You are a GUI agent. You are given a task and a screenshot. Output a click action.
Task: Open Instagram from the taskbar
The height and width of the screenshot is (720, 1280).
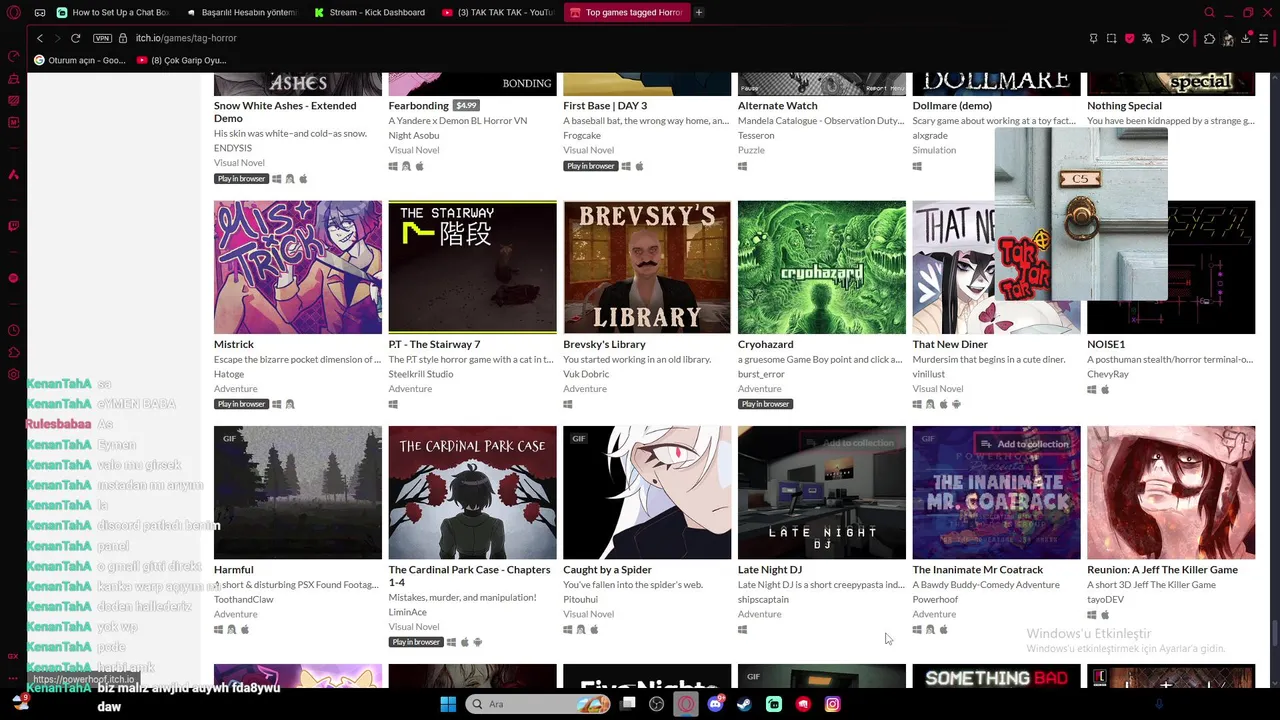[832, 704]
